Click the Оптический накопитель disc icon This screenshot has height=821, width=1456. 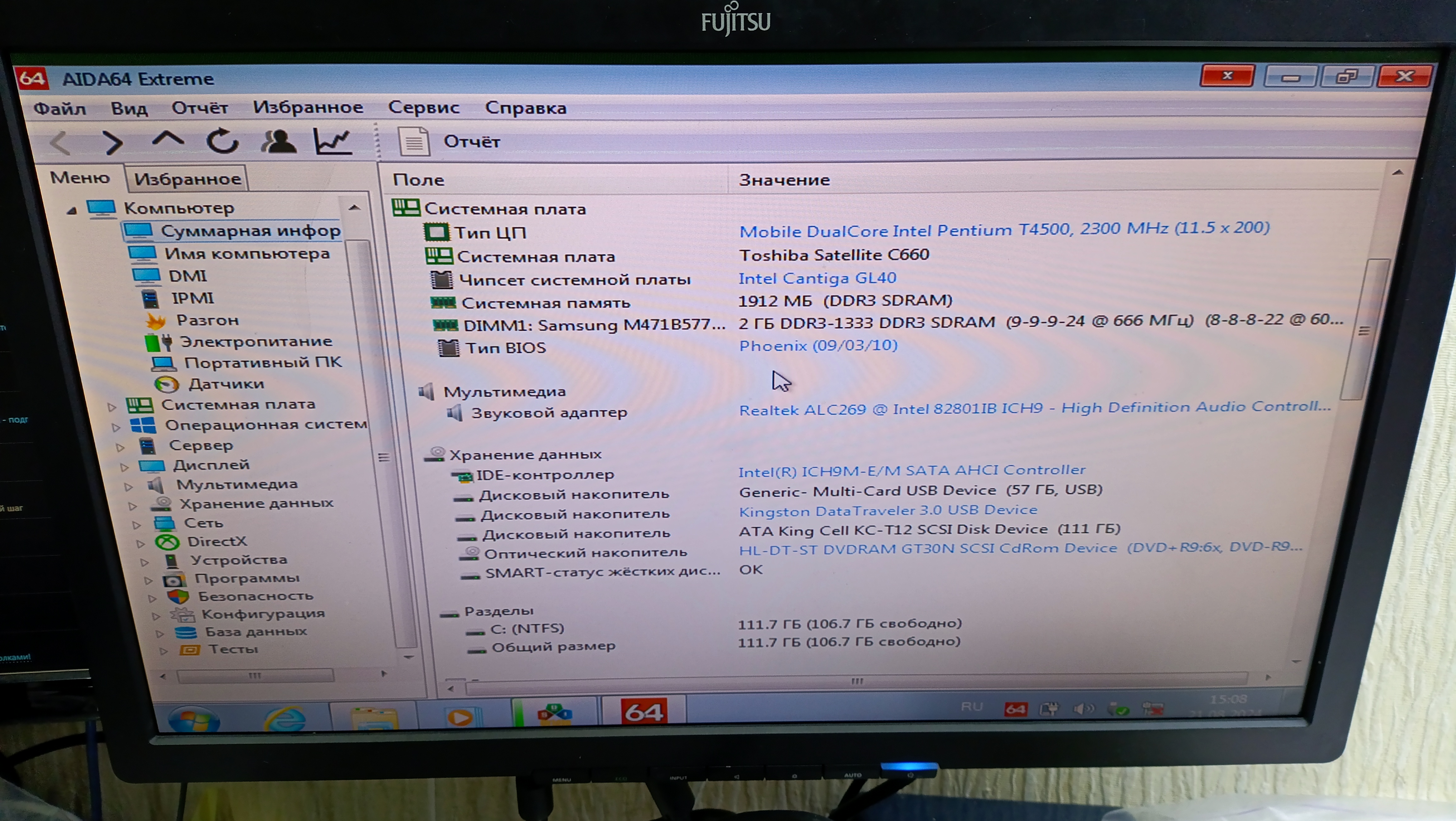tap(470, 553)
